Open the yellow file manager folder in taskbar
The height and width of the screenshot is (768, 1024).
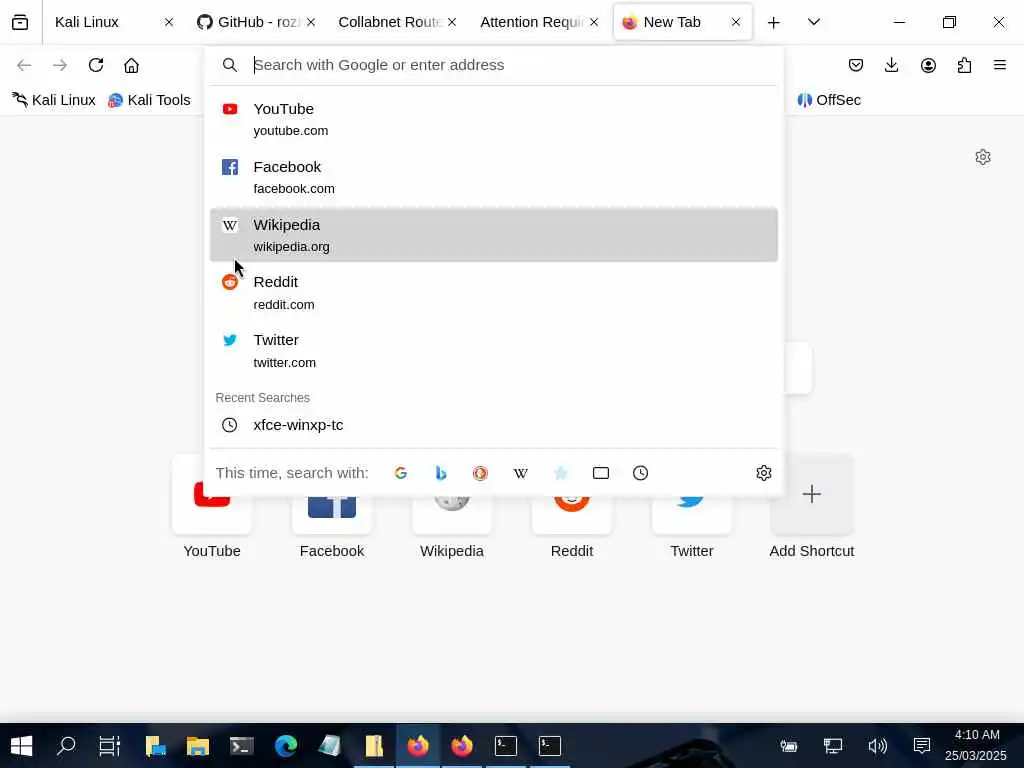pyautogui.click(x=198, y=746)
